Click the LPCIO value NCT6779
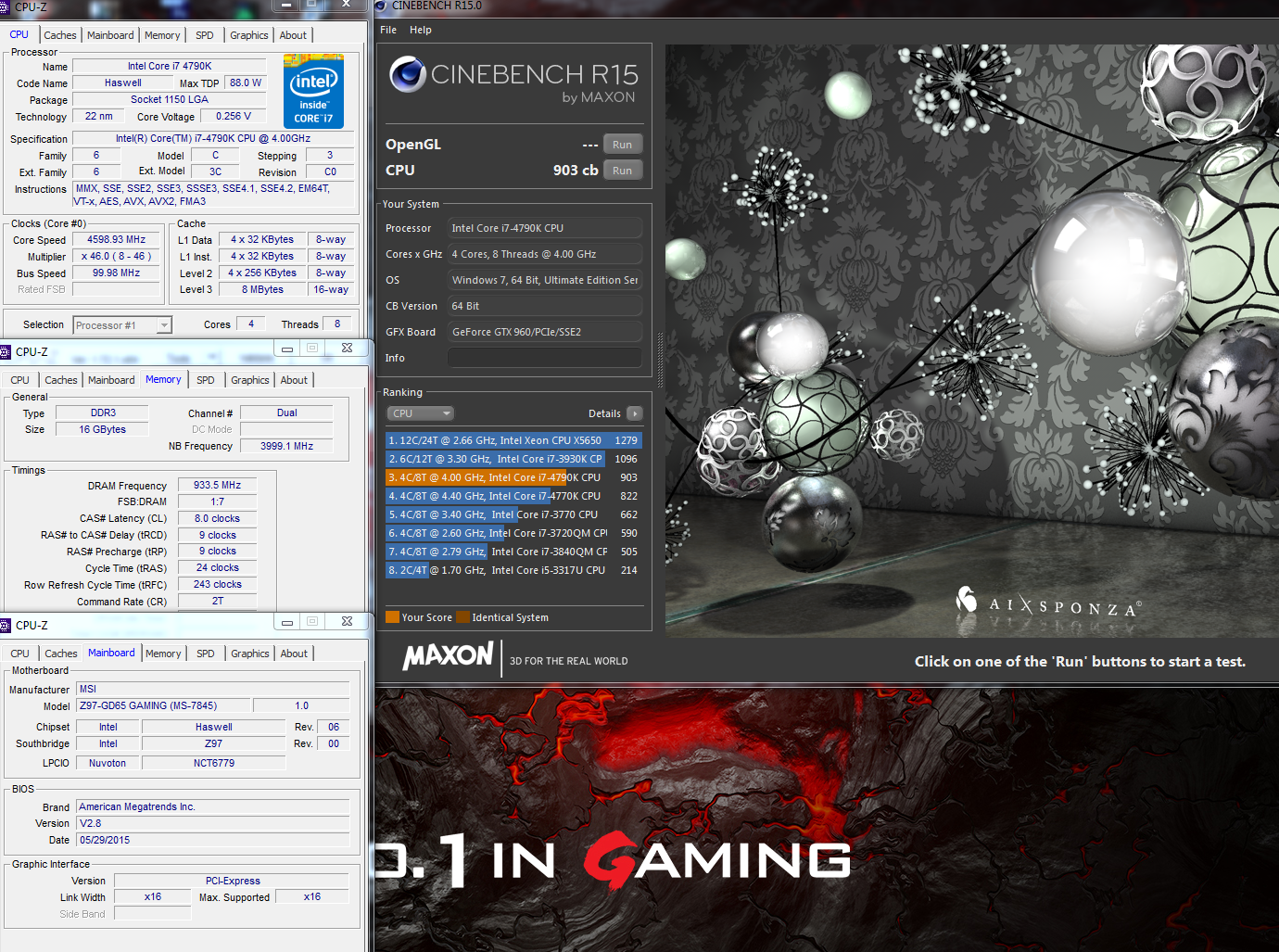The width and height of the screenshot is (1279, 952). [214, 763]
